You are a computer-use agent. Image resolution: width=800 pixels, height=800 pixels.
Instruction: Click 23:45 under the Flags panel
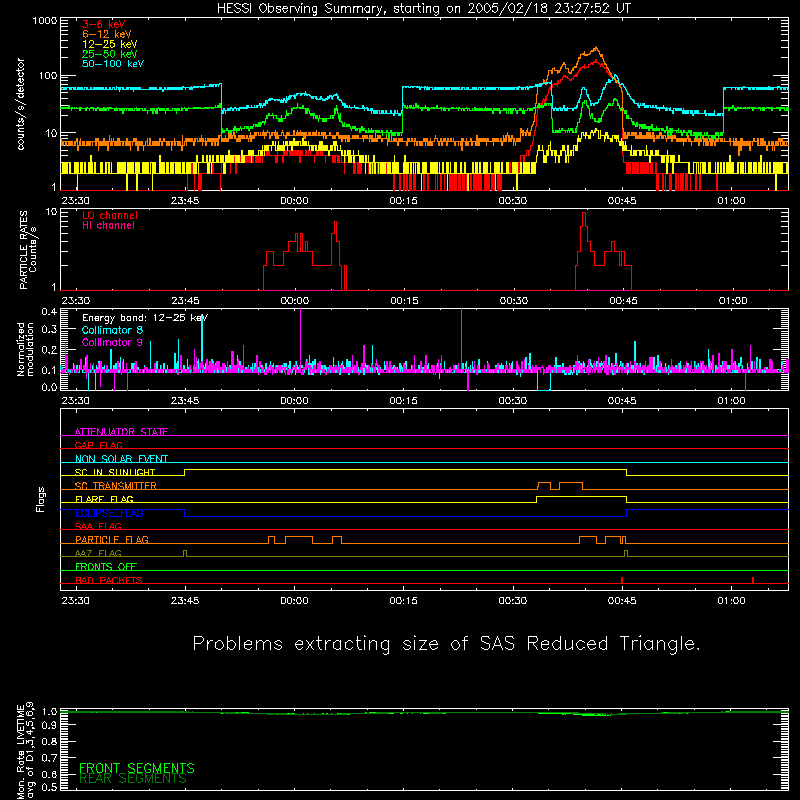[185, 601]
